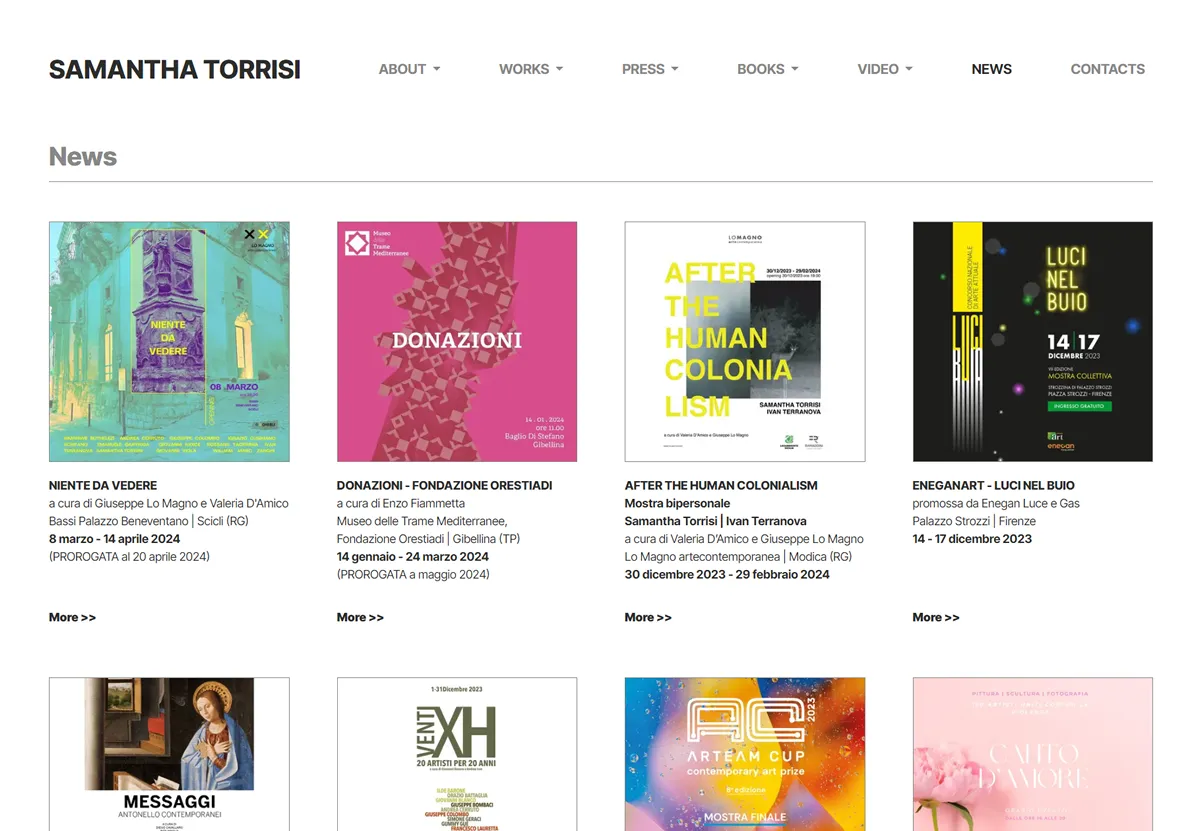Click More >> under Donazioni - Fondazione Orestiadi
Viewport: 1200px width, 831px height.
(x=360, y=617)
